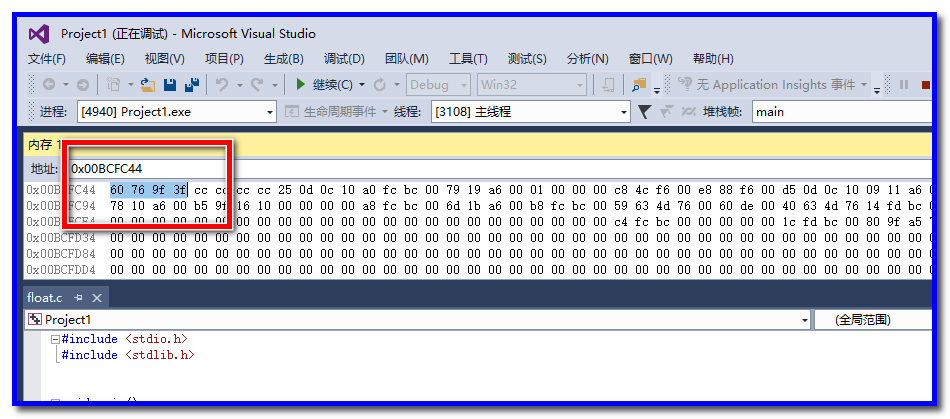Open the 窗口(W) menu

[x=651, y=59]
